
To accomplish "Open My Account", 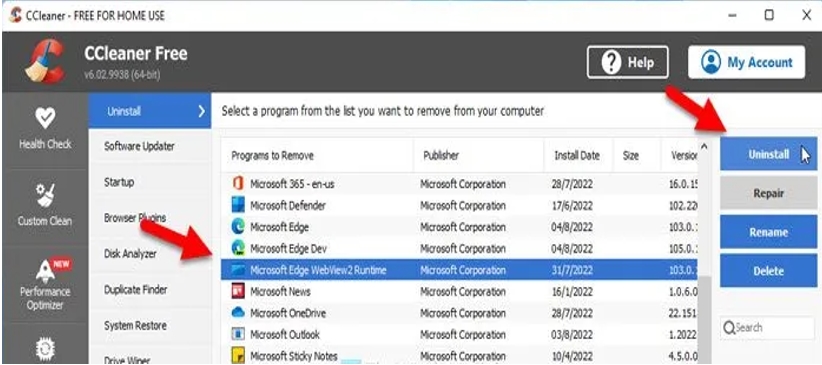I will pyautogui.click(x=747, y=62).
